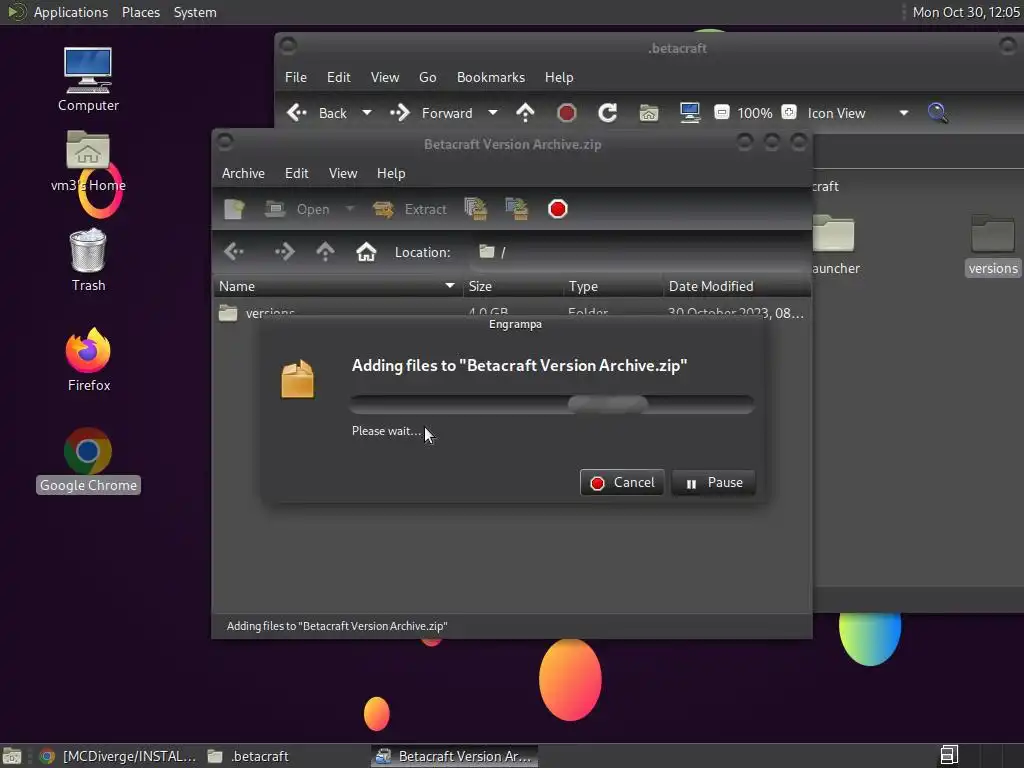Screen dimensions: 1024x768
Task: Click the Add folder icon in Engrampa
Action: click(x=517, y=209)
